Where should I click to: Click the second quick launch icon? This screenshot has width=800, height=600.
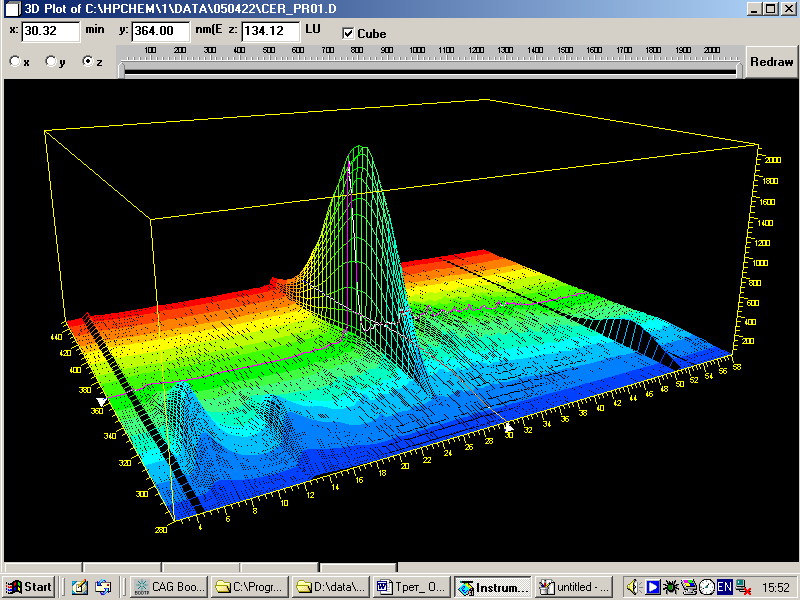[x=103, y=587]
